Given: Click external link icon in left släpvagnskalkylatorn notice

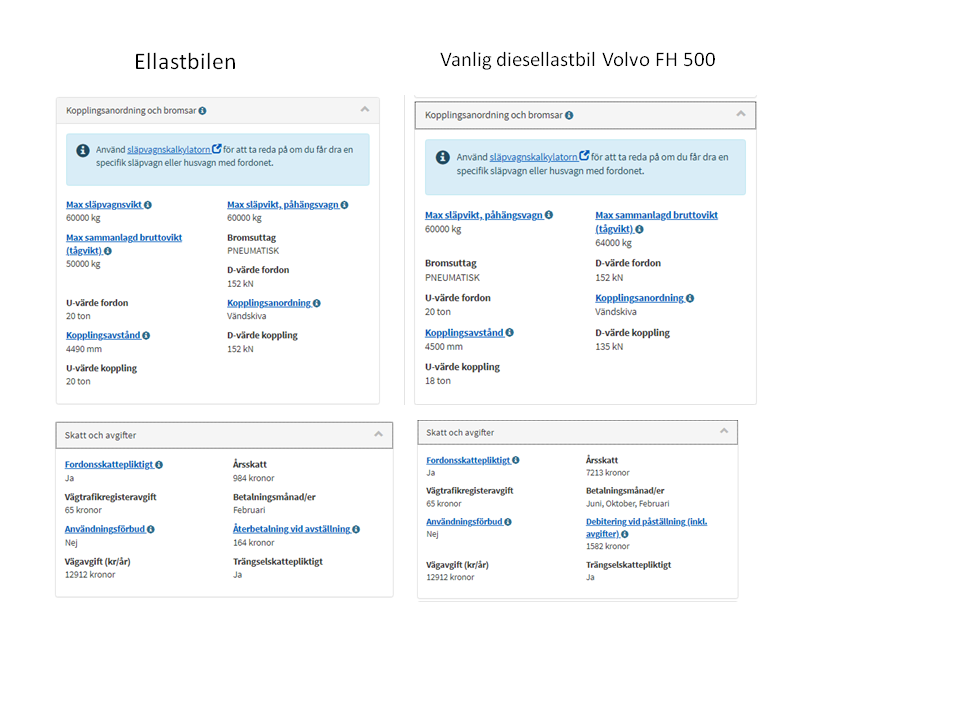Looking at the screenshot, I should click(217, 149).
